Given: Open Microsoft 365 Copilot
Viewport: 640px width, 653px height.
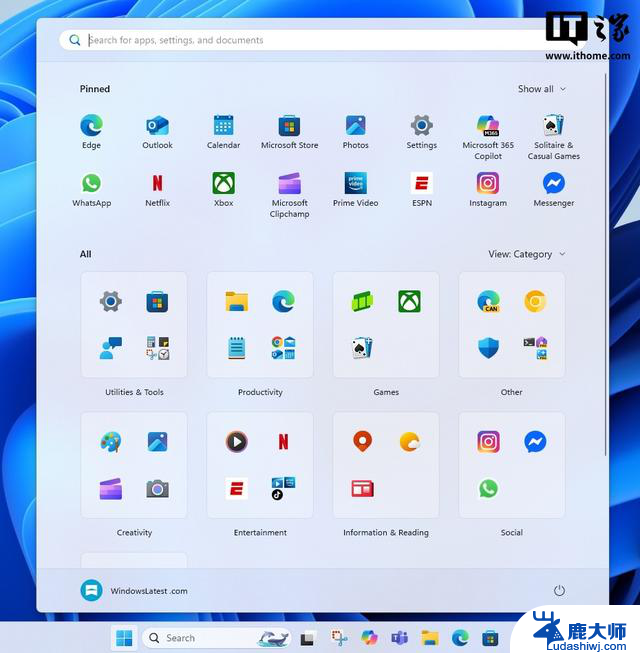Looking at the screenshot, I should click(x=488, y=137).
